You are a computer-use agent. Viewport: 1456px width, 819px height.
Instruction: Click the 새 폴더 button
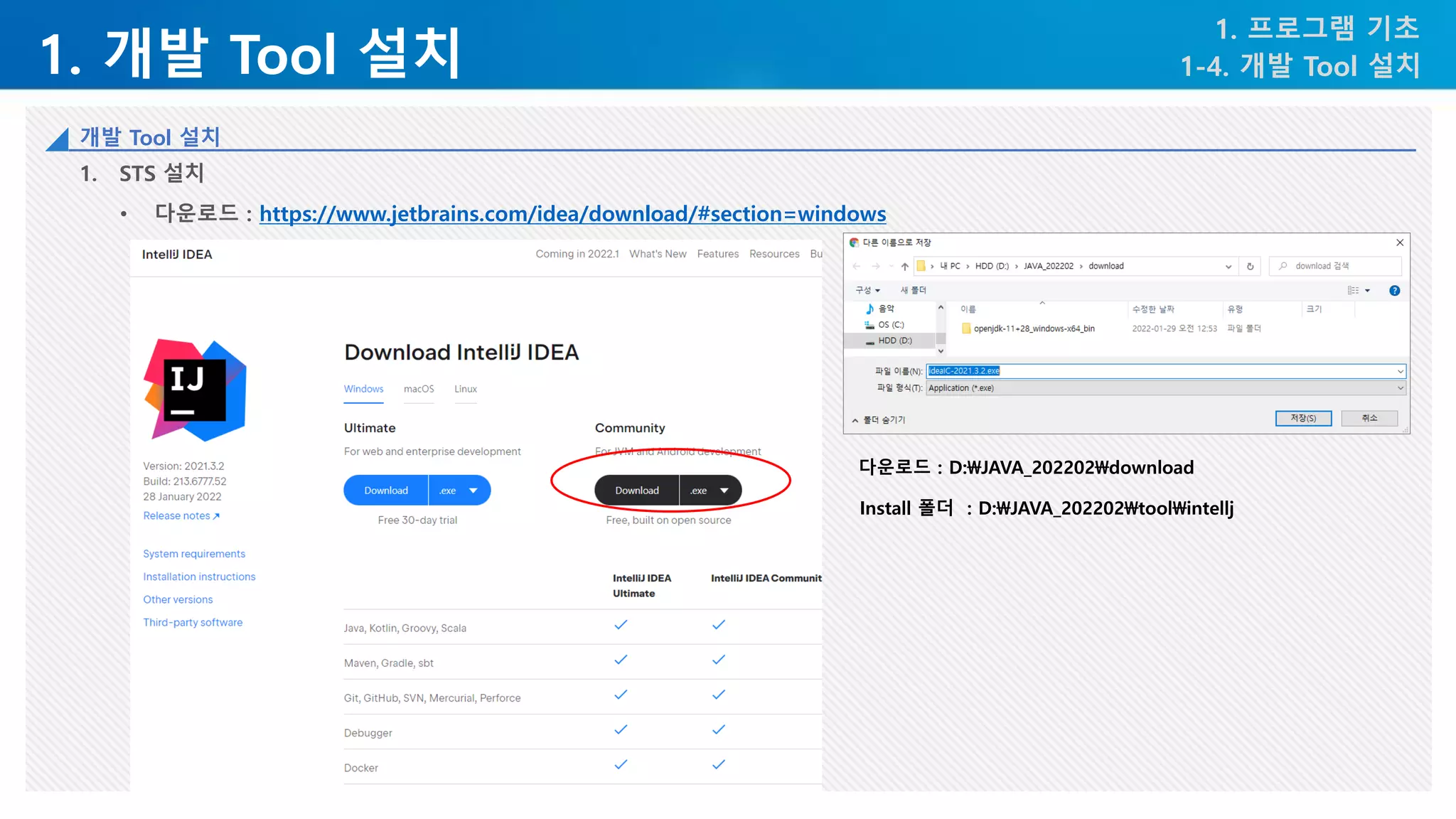pos(913,290)
